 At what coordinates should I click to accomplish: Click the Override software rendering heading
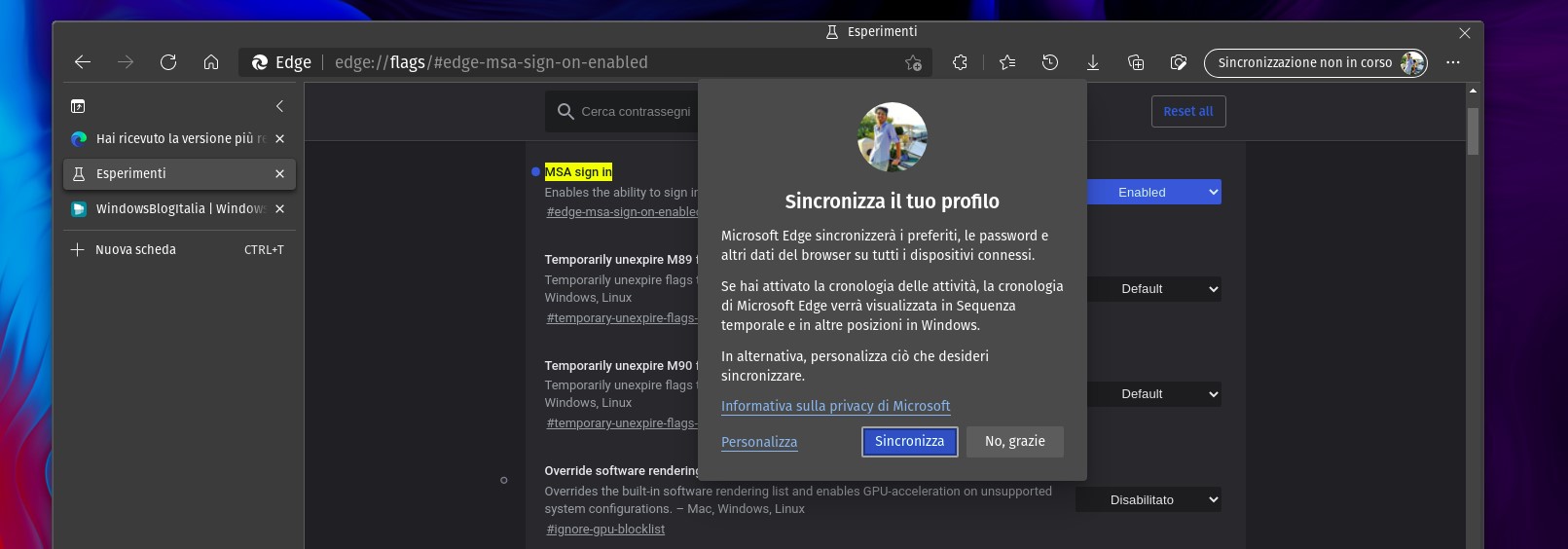(x=621, y=471)
